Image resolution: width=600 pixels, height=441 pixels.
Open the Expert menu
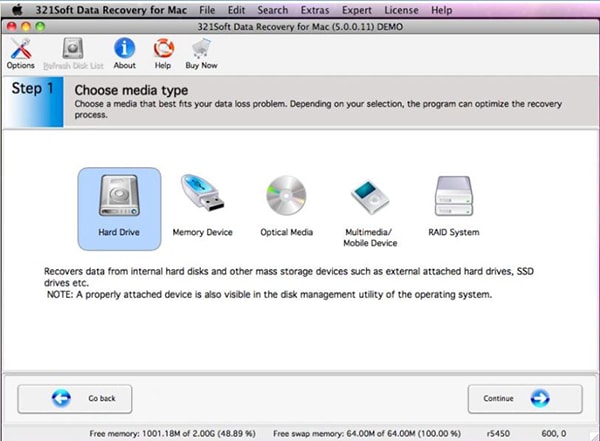tap(357, 10)
